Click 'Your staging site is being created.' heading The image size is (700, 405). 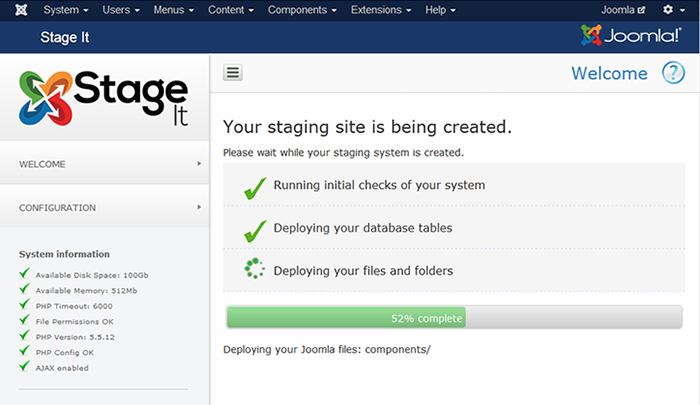pyautogui.click(x=367, y=127)
